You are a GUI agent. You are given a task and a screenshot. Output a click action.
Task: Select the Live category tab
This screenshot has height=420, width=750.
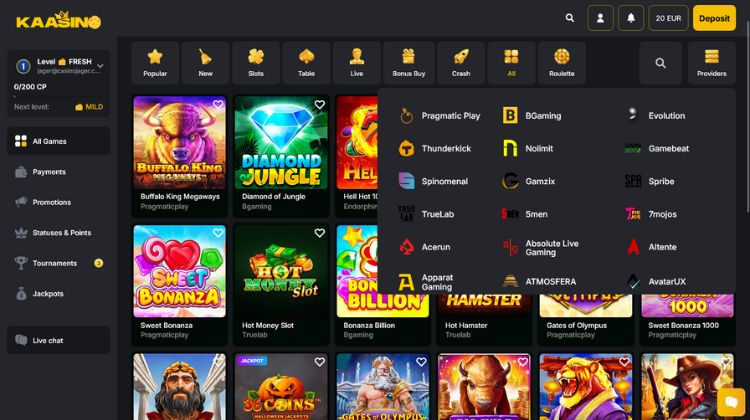[357, 63]
